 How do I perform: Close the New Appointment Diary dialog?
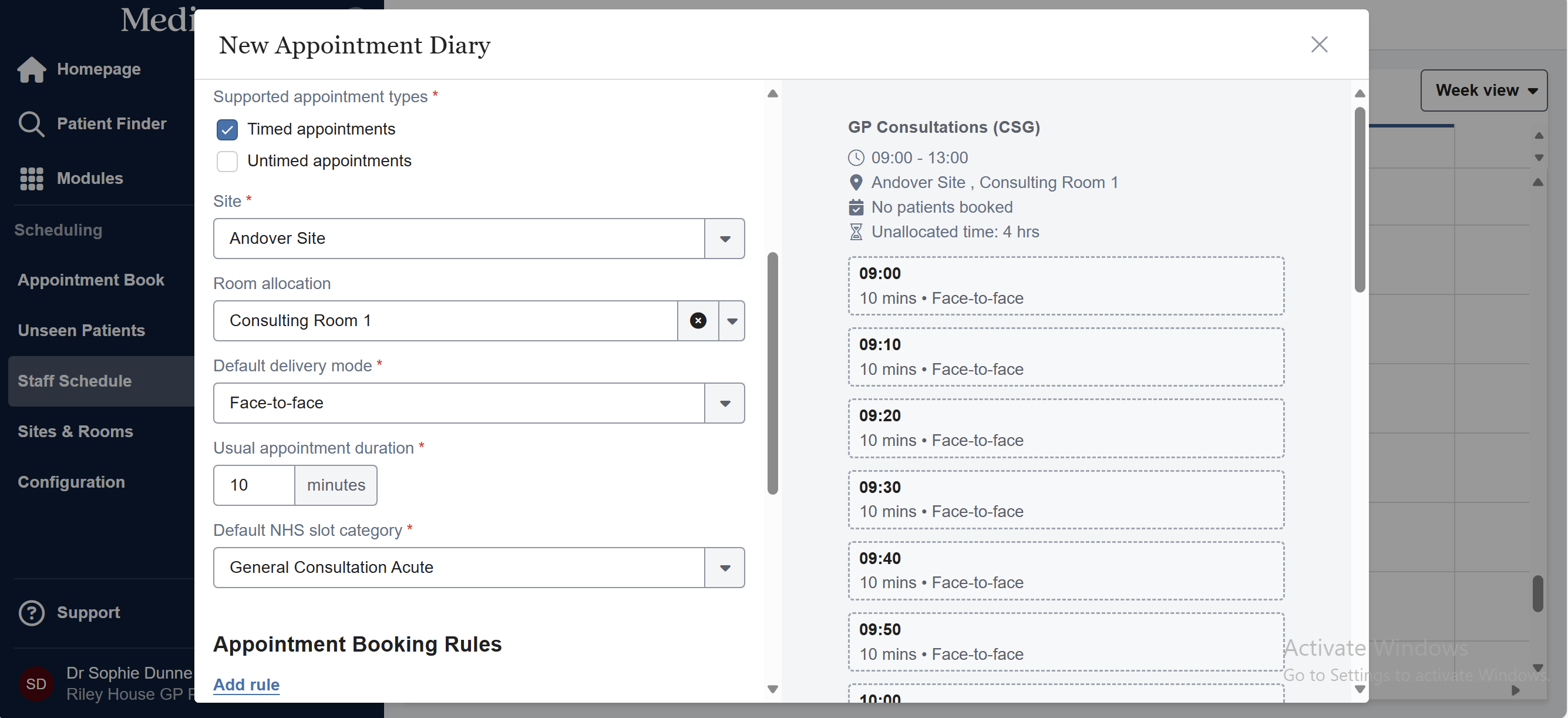pyautogui.click(x=1318, y=45)
